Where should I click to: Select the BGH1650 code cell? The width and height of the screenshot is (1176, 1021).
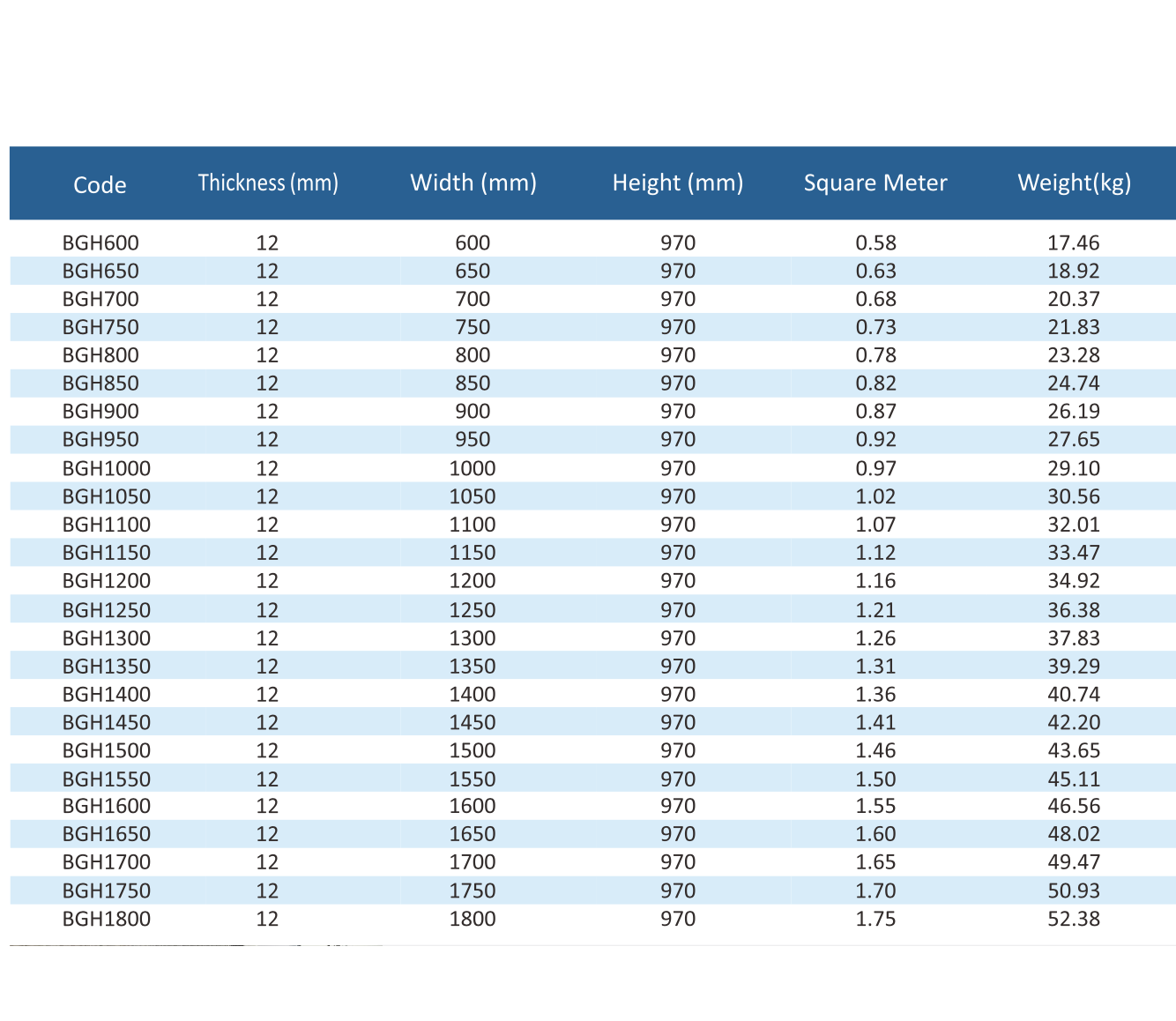[106, 834]
